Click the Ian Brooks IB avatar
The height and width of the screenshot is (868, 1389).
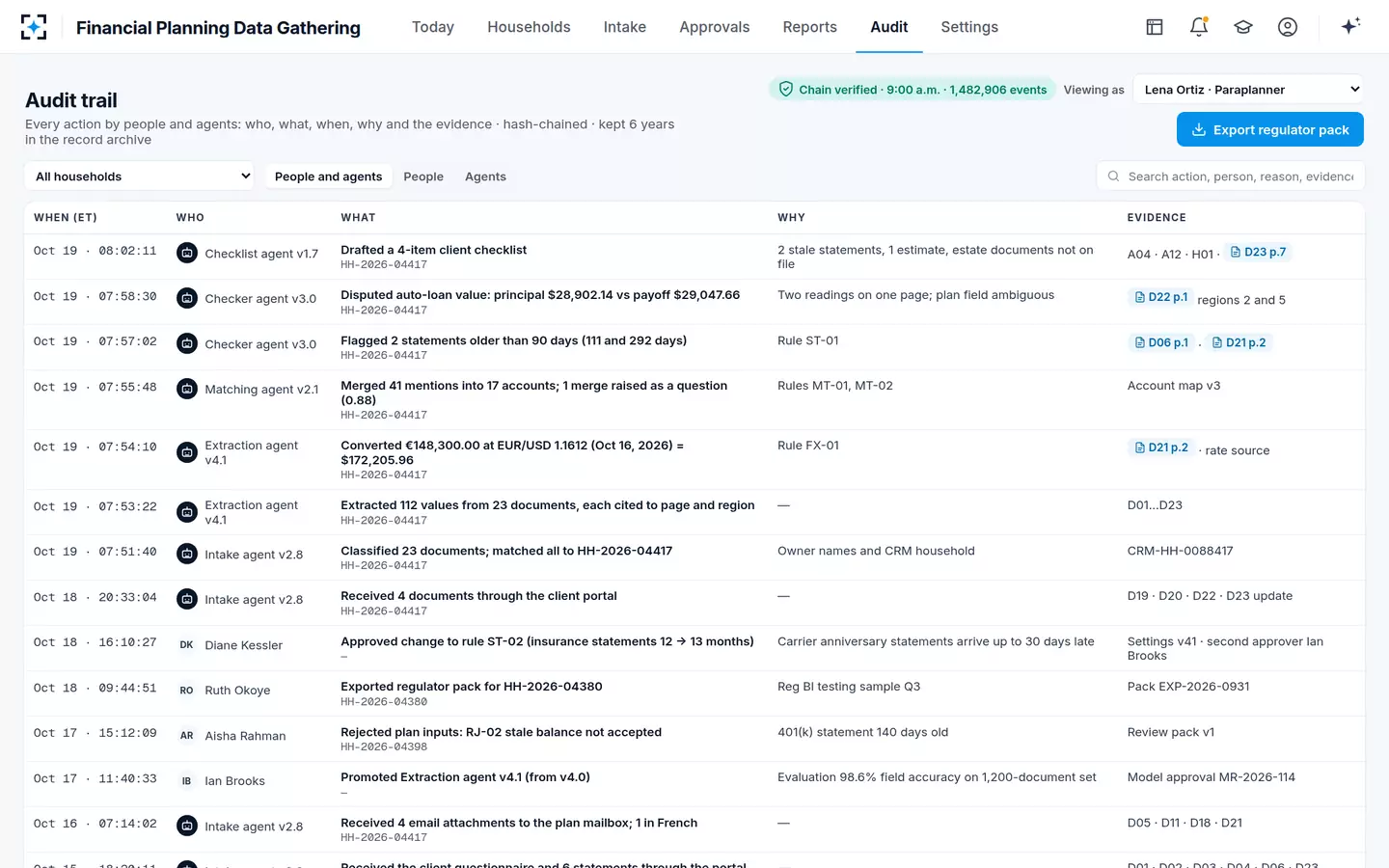point(187,781)
